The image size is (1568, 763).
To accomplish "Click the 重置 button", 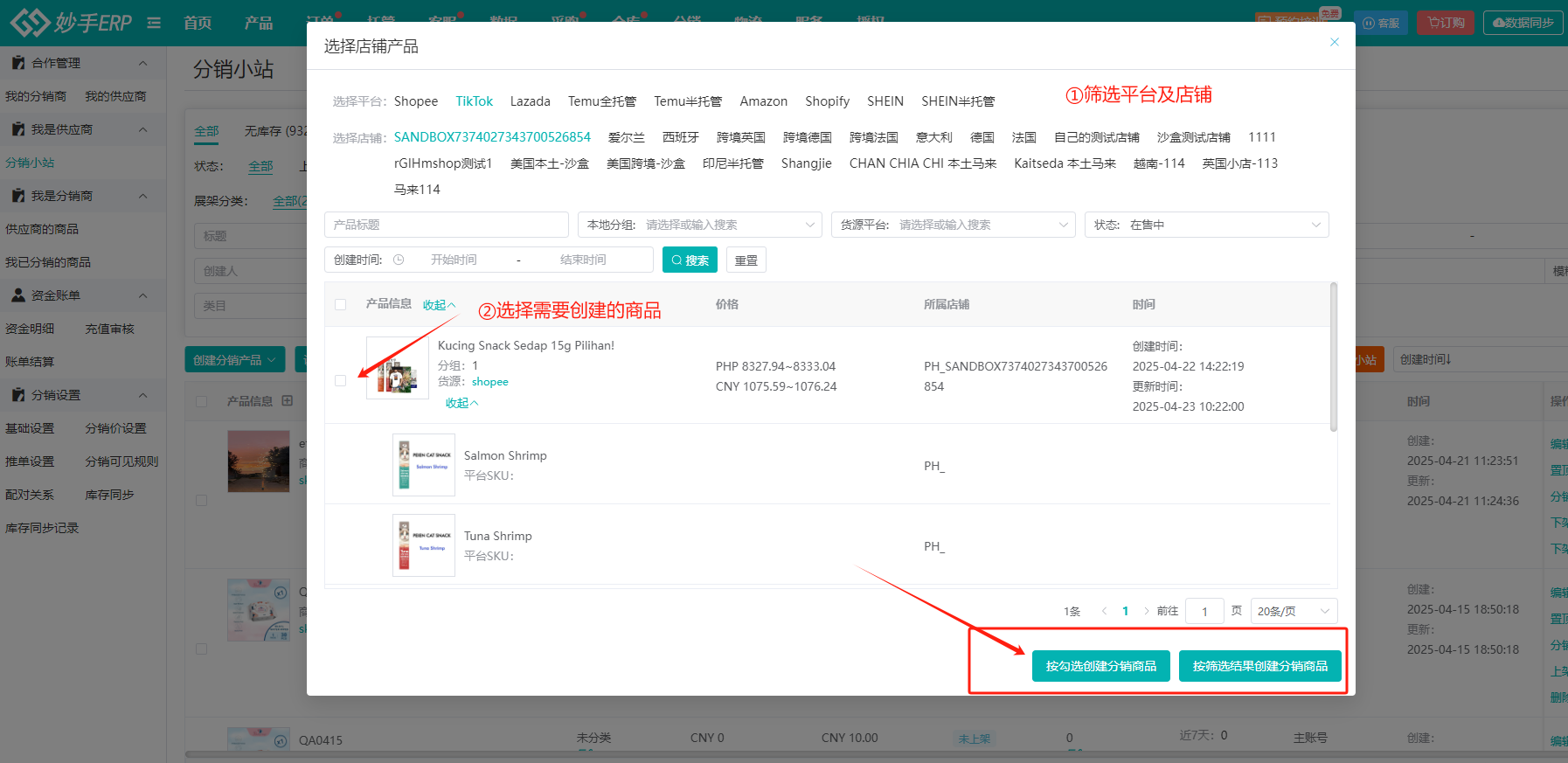I will (x=746, y=260).
